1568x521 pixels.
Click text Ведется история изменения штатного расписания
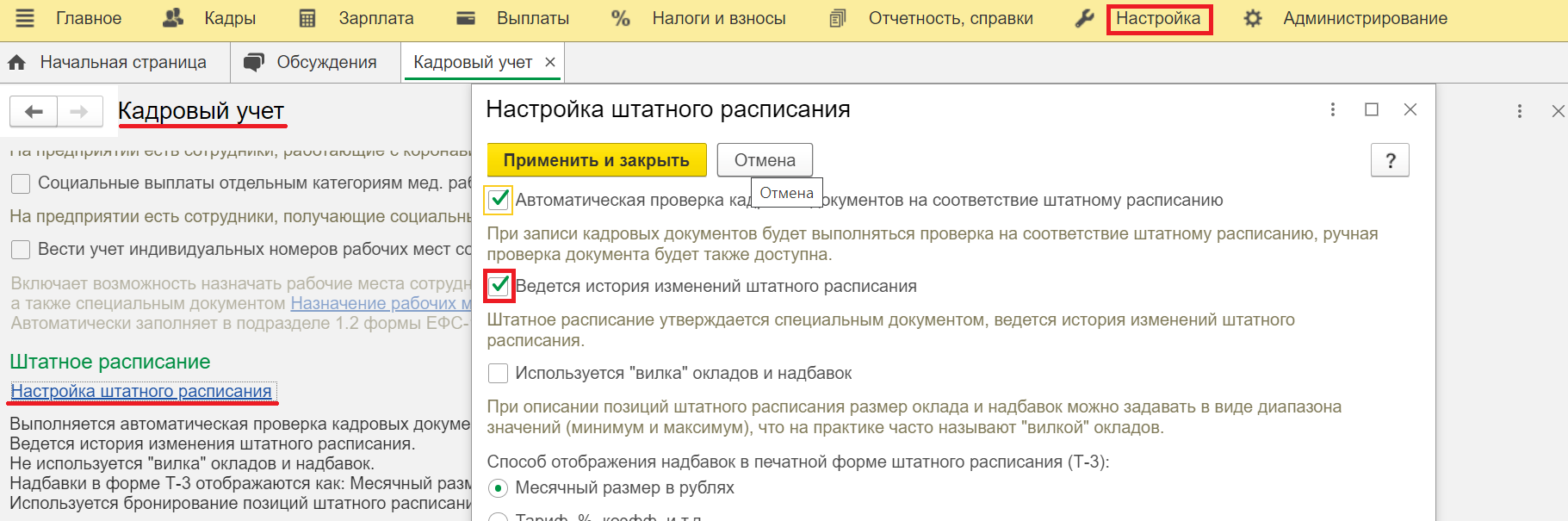coord(212,443)
